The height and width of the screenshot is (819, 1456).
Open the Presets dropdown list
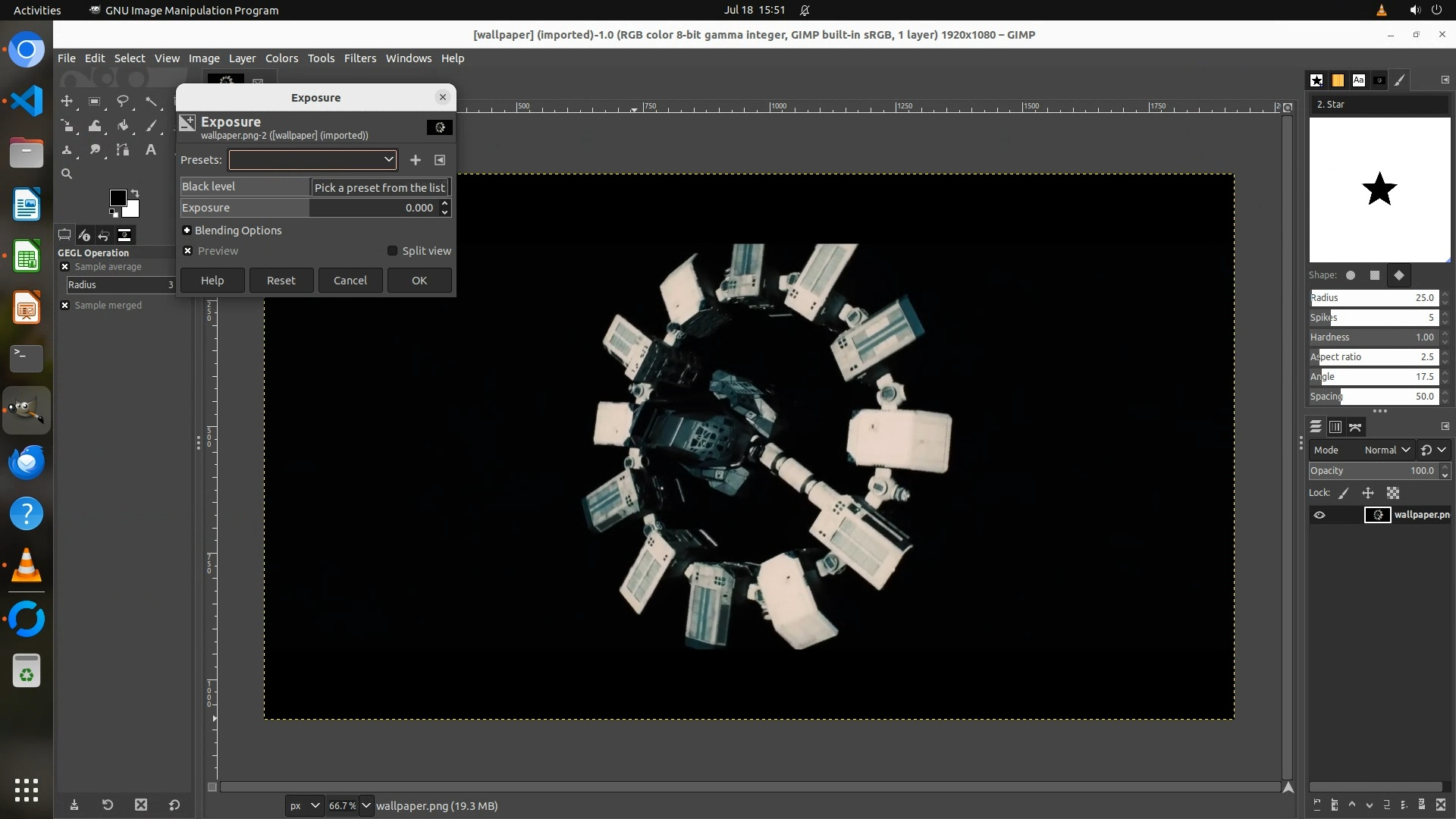click(x=312, y=160)
